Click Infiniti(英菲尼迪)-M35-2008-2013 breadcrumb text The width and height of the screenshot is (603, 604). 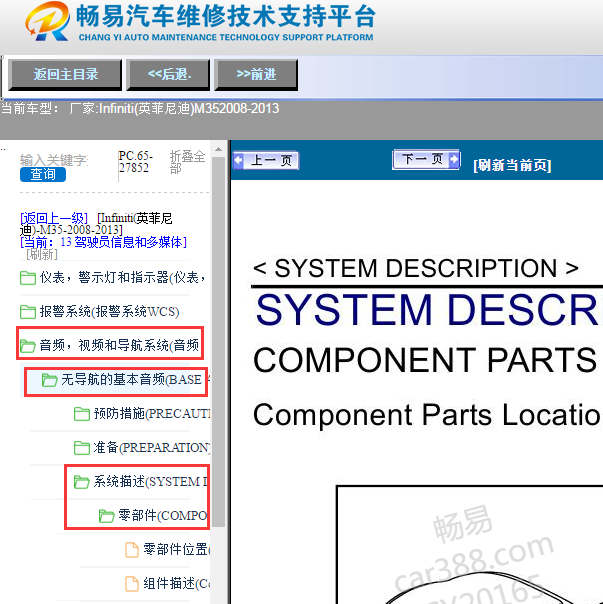pos(96,224)
